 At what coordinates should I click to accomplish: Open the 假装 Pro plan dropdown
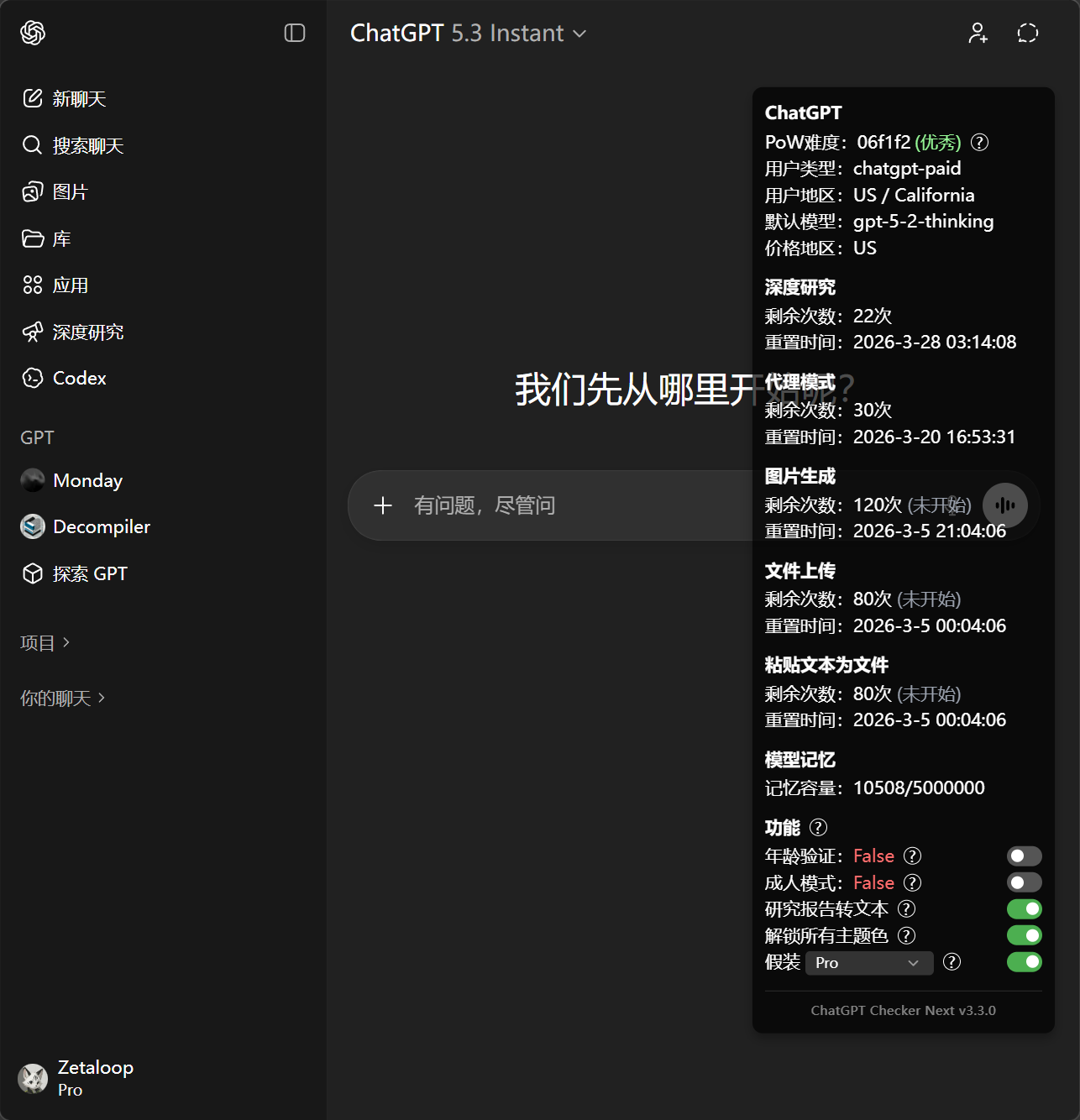(x=869, y=963)
